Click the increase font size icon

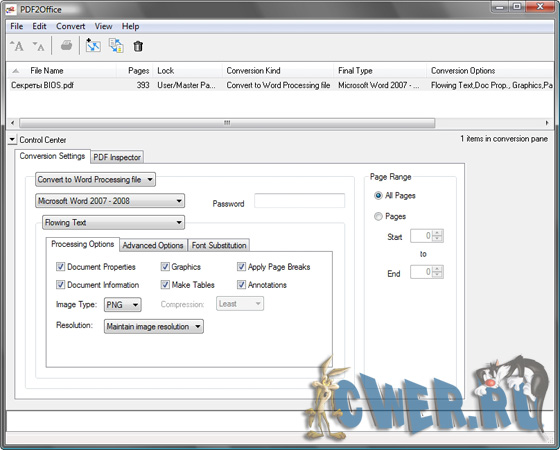click(17, 46)
